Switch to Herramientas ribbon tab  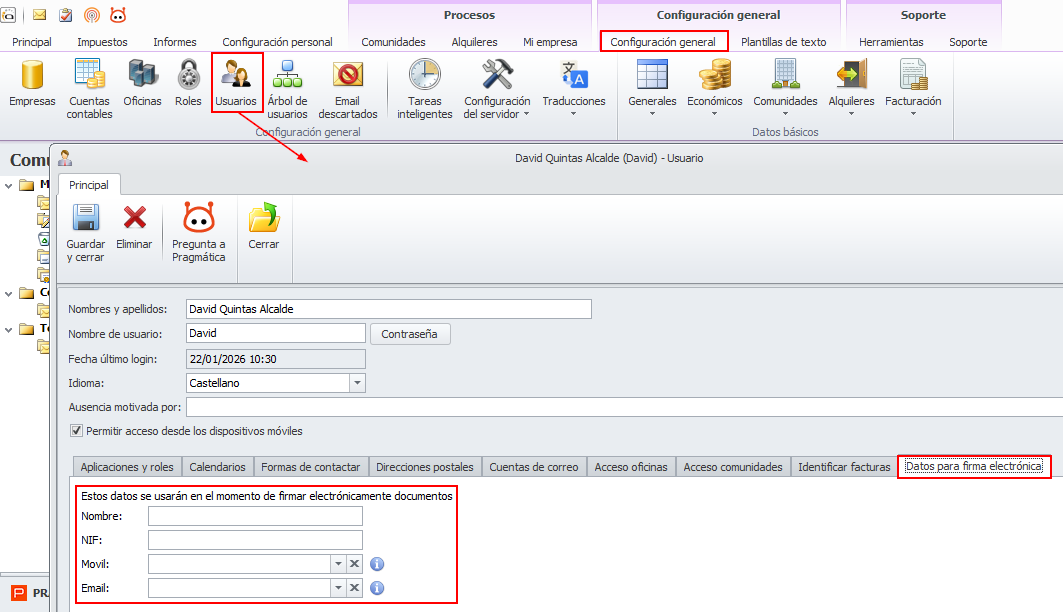(891, 42)
